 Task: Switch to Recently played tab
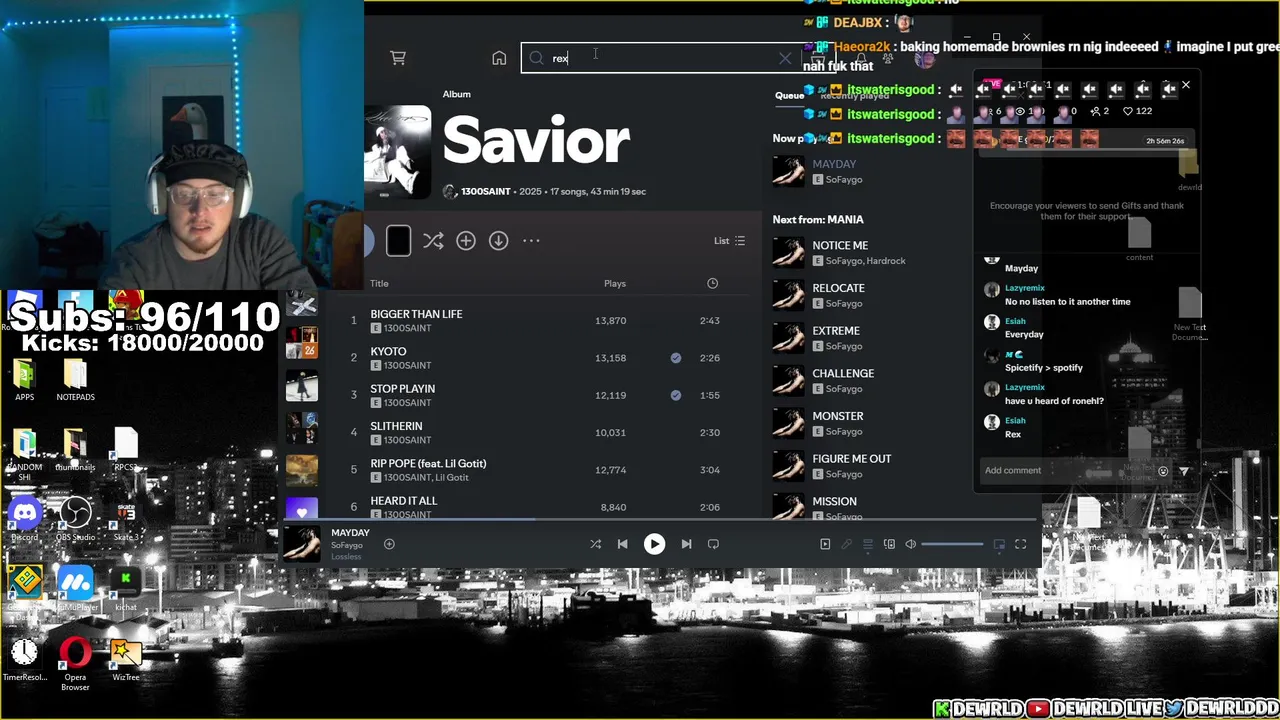[855, 96]
